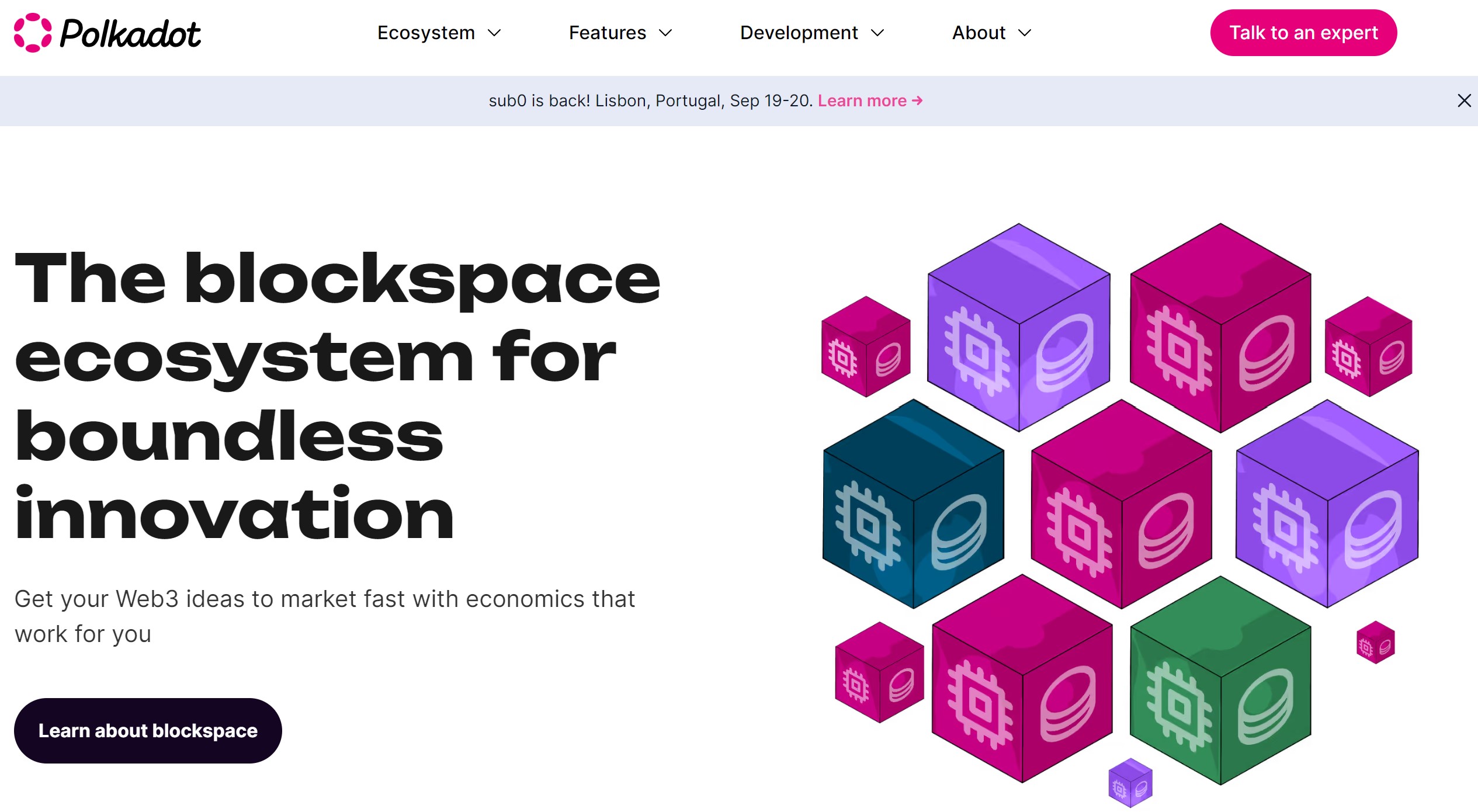Dismiss the sub0 announcement banner
The width and height of the screenshot is (1478, 812).
point(1464,101)
